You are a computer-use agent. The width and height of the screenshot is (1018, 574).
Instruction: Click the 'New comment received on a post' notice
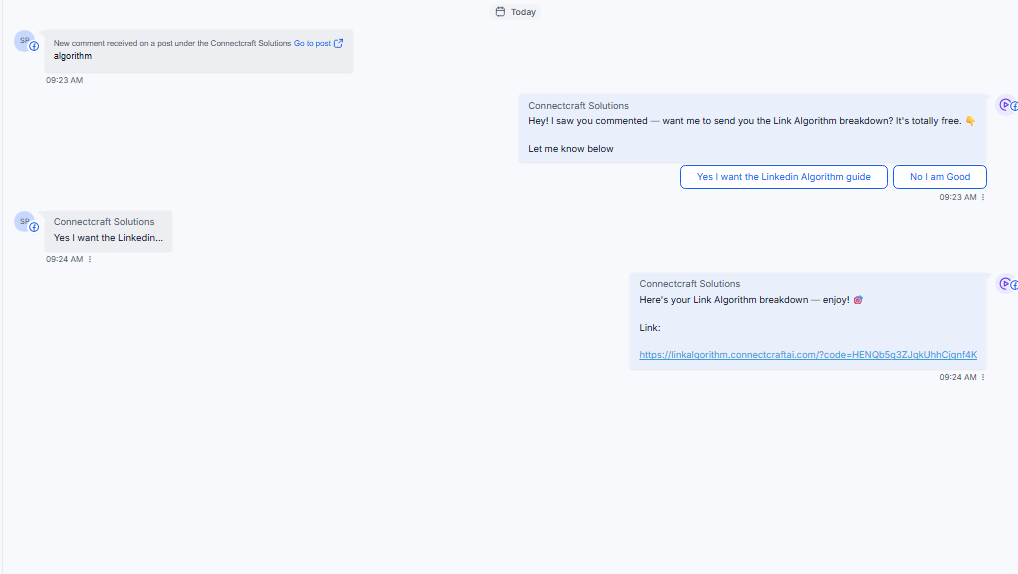point(172,44)
